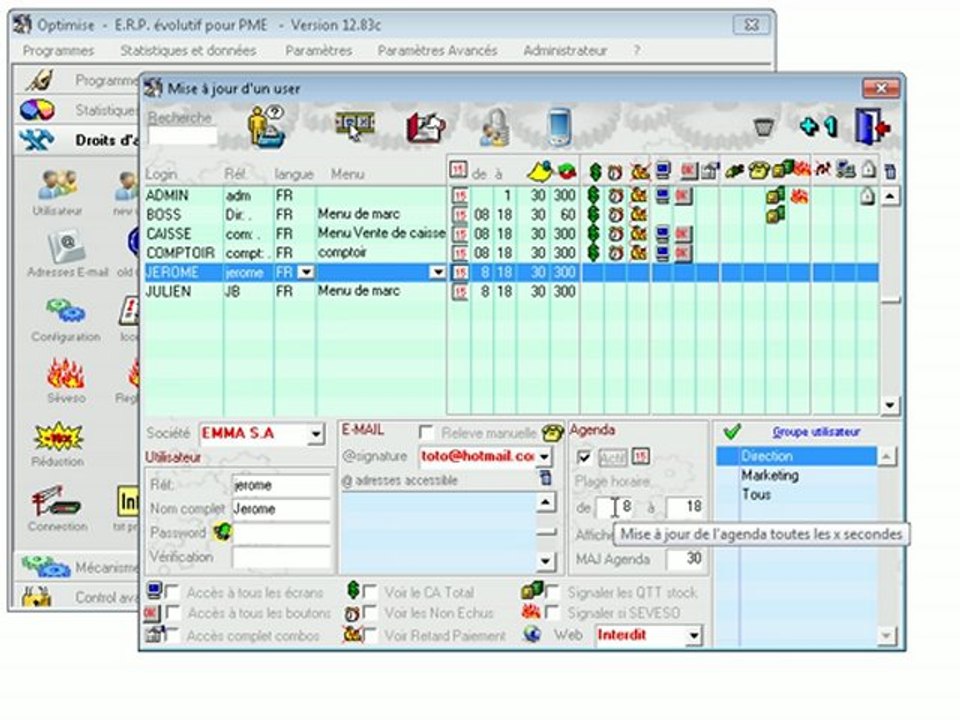Open Statistiques et données menu

click(x=188, y=51)
